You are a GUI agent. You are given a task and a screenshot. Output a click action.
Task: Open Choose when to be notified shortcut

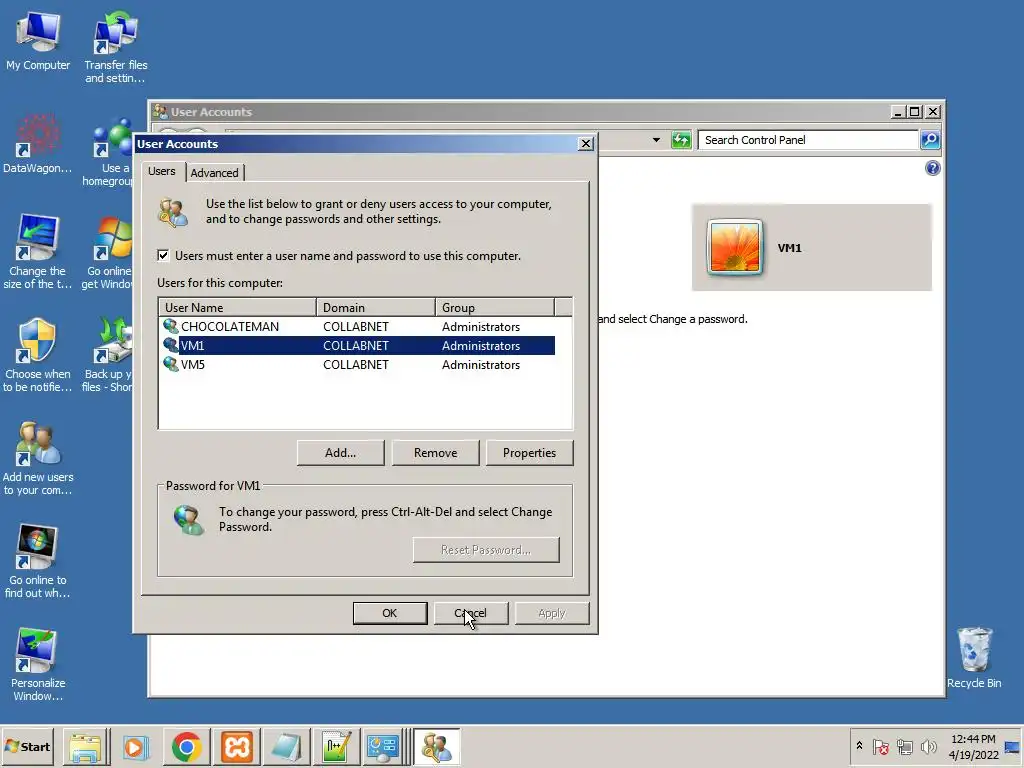[38, 355]
